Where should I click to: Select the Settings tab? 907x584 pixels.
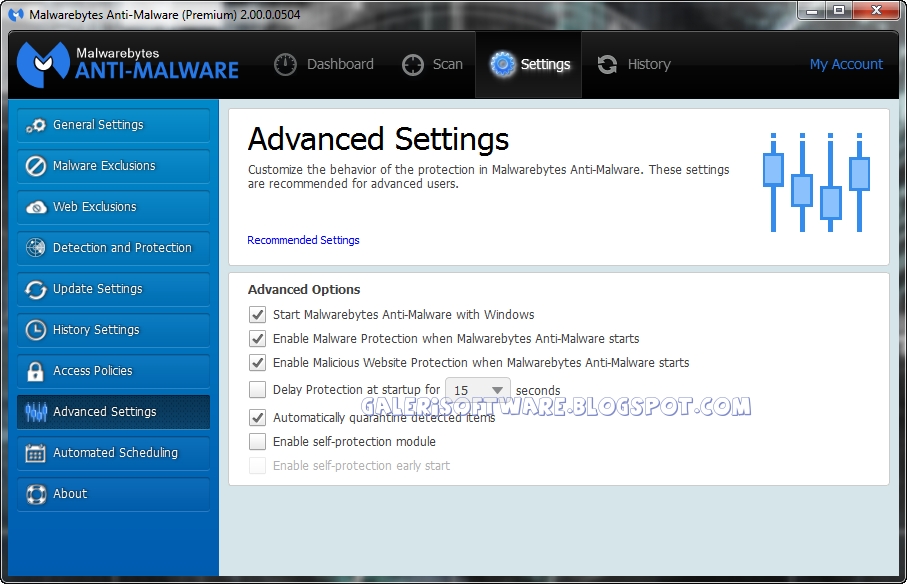[x=529, y=64]
